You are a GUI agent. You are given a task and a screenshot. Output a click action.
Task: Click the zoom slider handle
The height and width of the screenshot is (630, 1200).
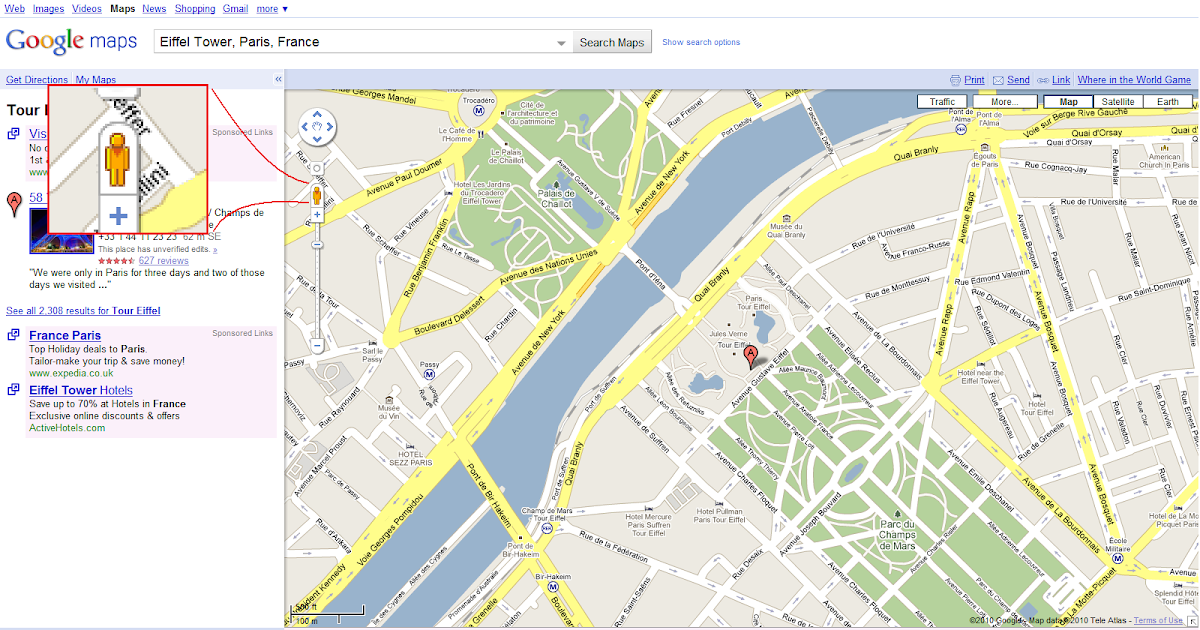pyautogui.click(x=317, y=245)
